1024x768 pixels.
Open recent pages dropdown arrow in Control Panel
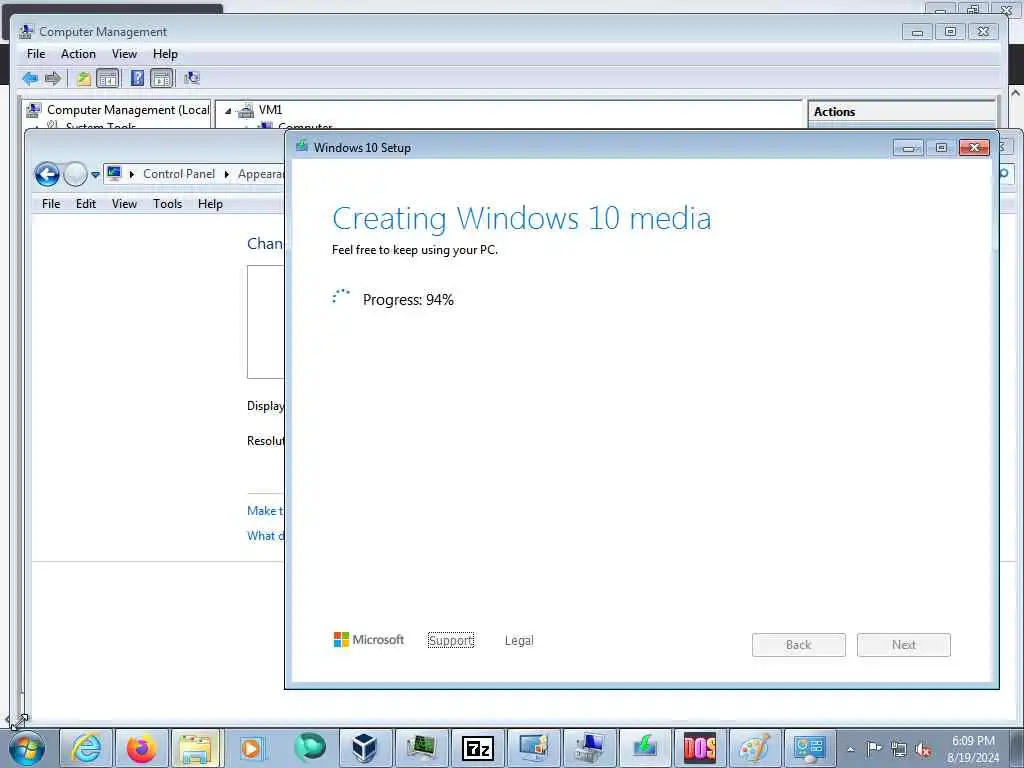pyautogui.click(x=95, y=174)
